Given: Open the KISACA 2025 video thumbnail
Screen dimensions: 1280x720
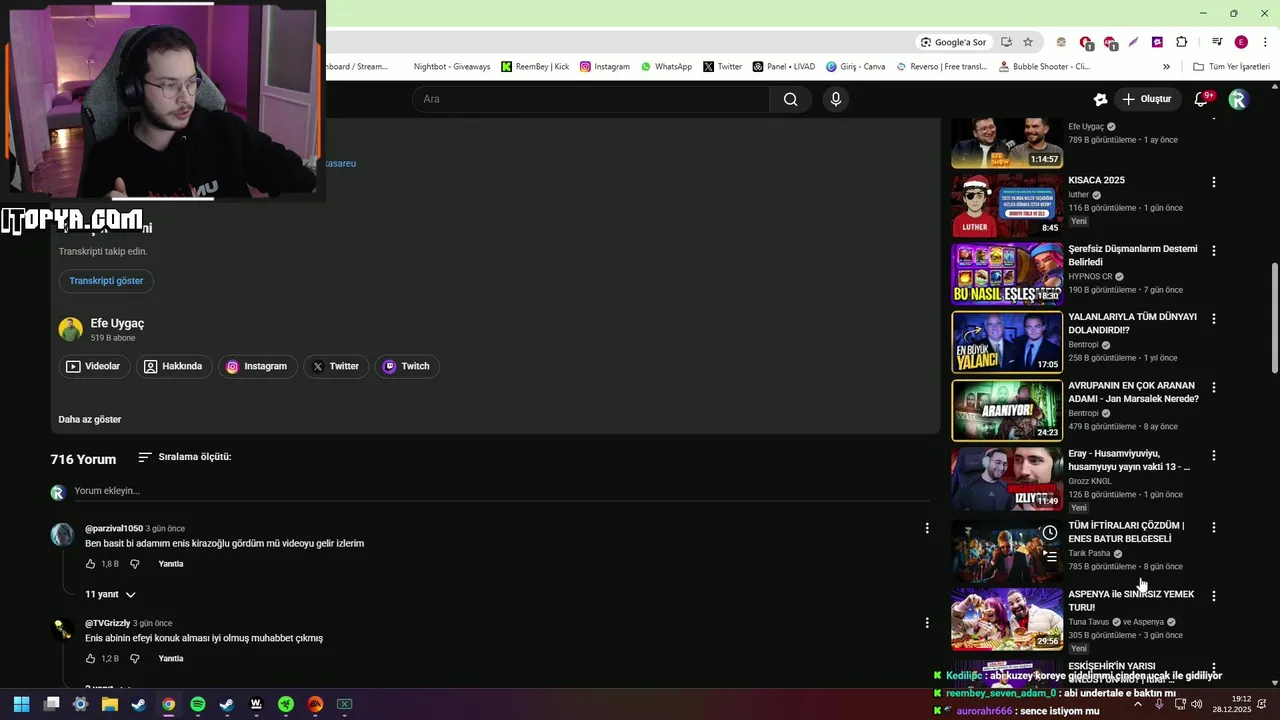Looking at the screenshot, I should pos(1007,205).
